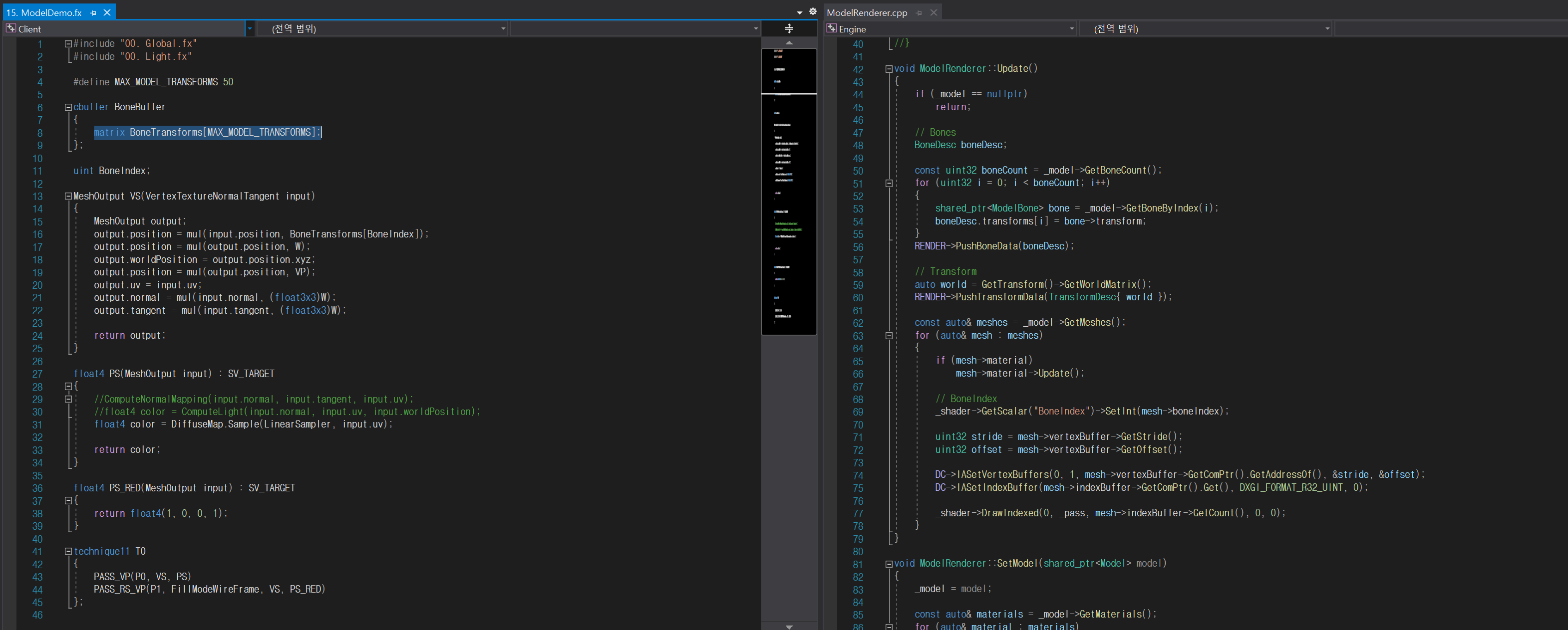Collapse the MeshOutput VS function

[68, 197]
